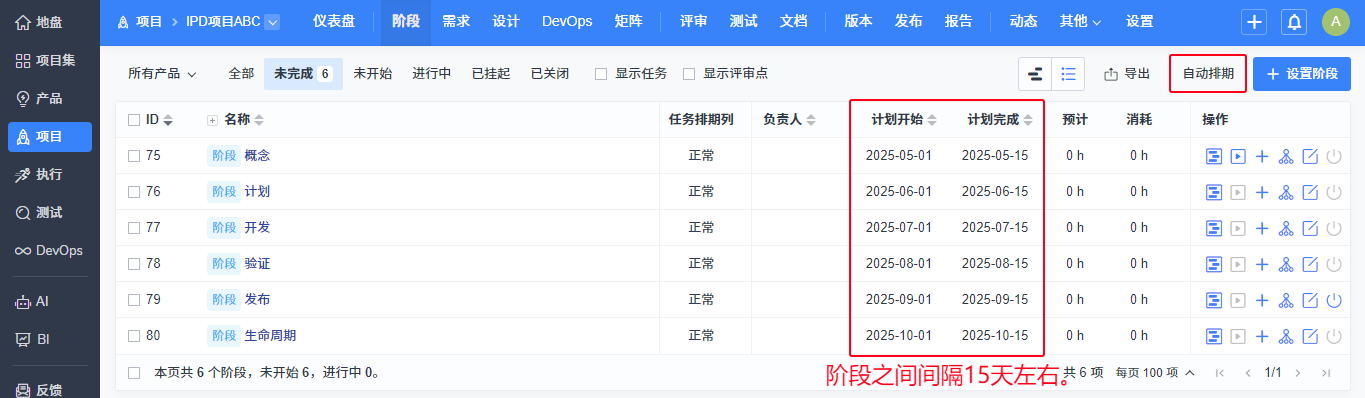Enable the 显示任务 checkbox
Viewport: 1365px width, 398px height.
[x=601, y=74]
